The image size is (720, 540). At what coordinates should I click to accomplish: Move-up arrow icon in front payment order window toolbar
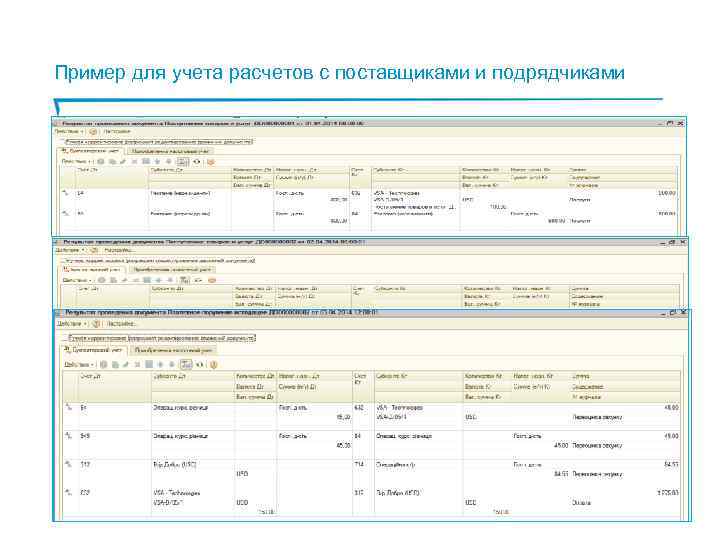(x=160, y=365)
